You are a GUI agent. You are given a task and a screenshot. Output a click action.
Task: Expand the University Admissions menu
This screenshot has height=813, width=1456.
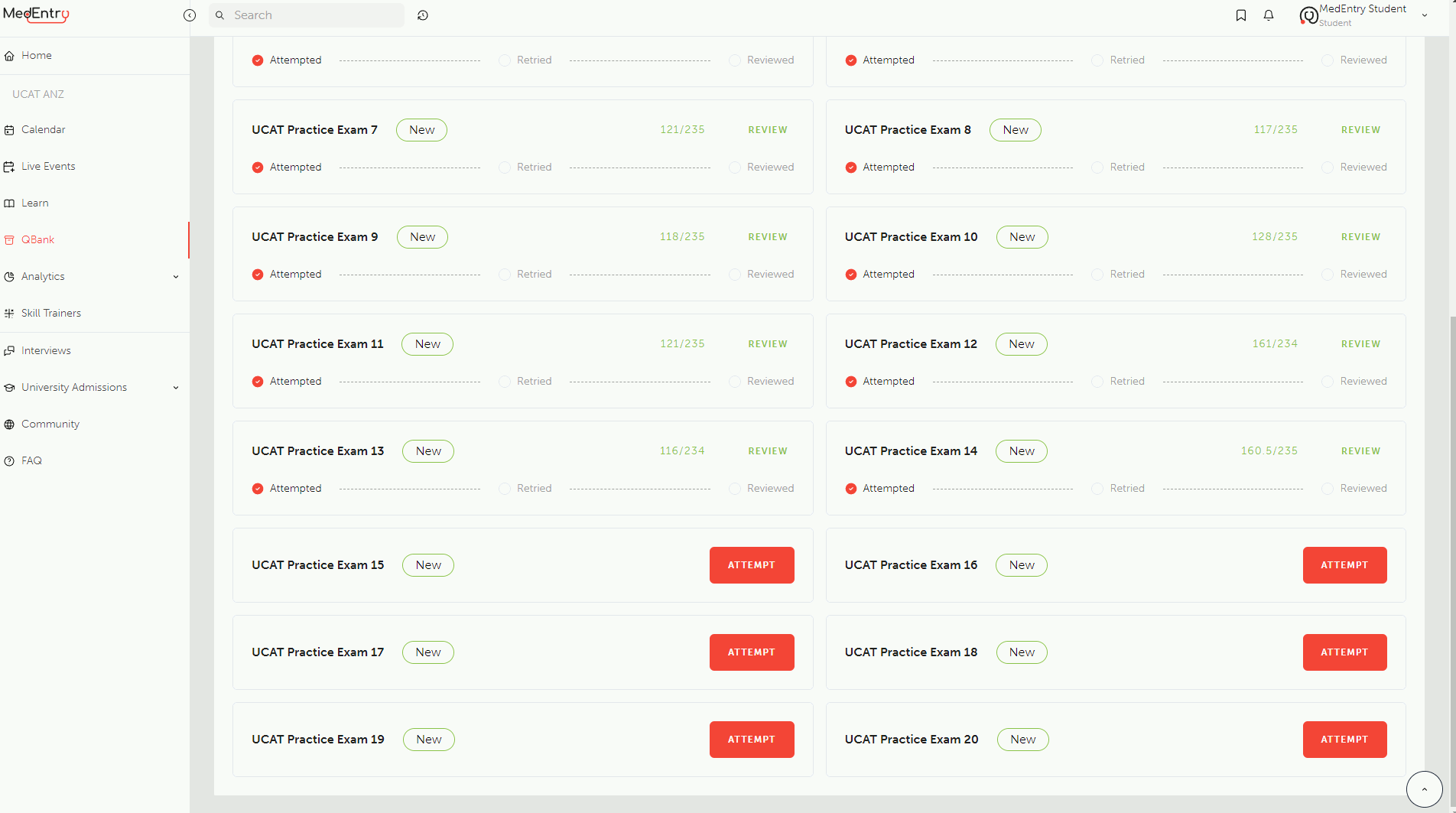74,387
